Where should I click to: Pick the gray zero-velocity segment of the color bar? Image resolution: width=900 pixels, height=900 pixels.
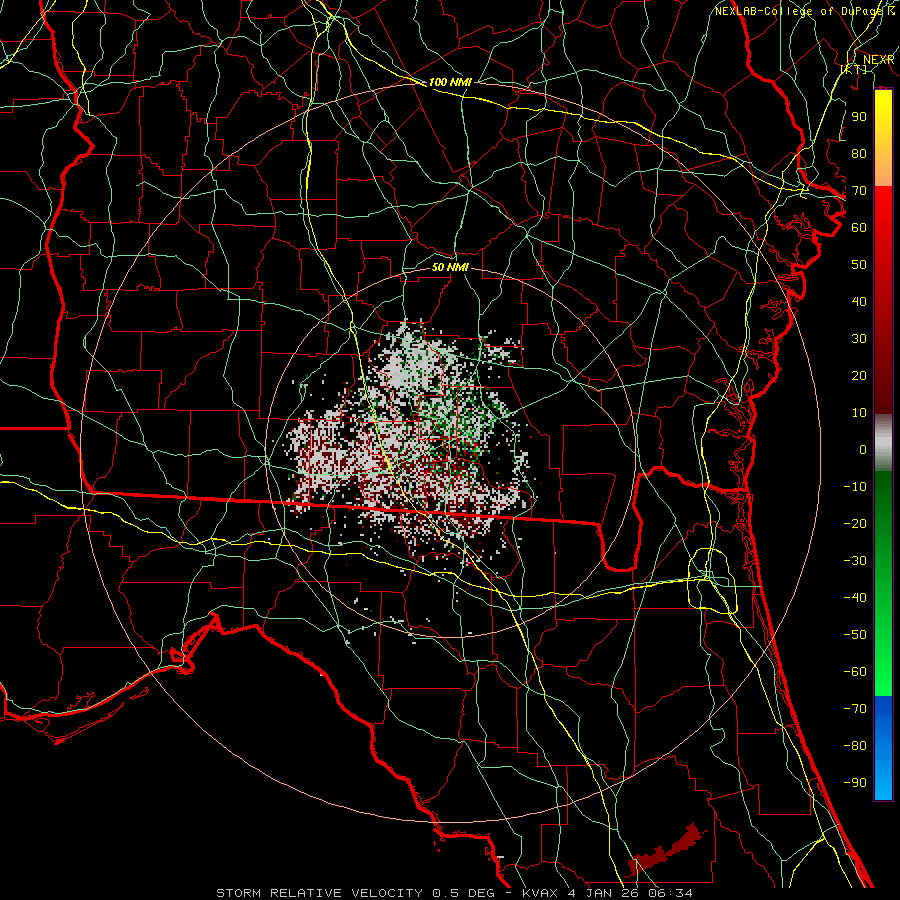click(x=883, y=443)
